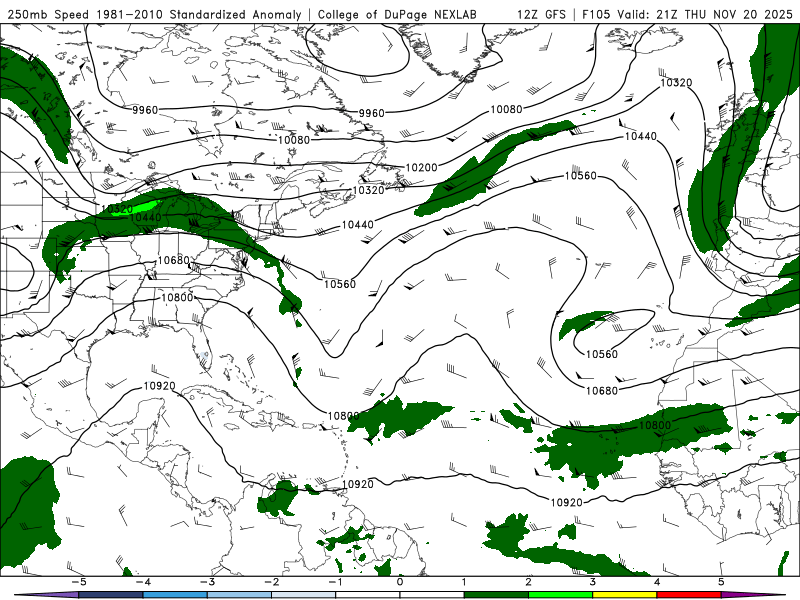Click the yellow color bar segment
This screenshot has height=600, width=800.
(625, 595)
